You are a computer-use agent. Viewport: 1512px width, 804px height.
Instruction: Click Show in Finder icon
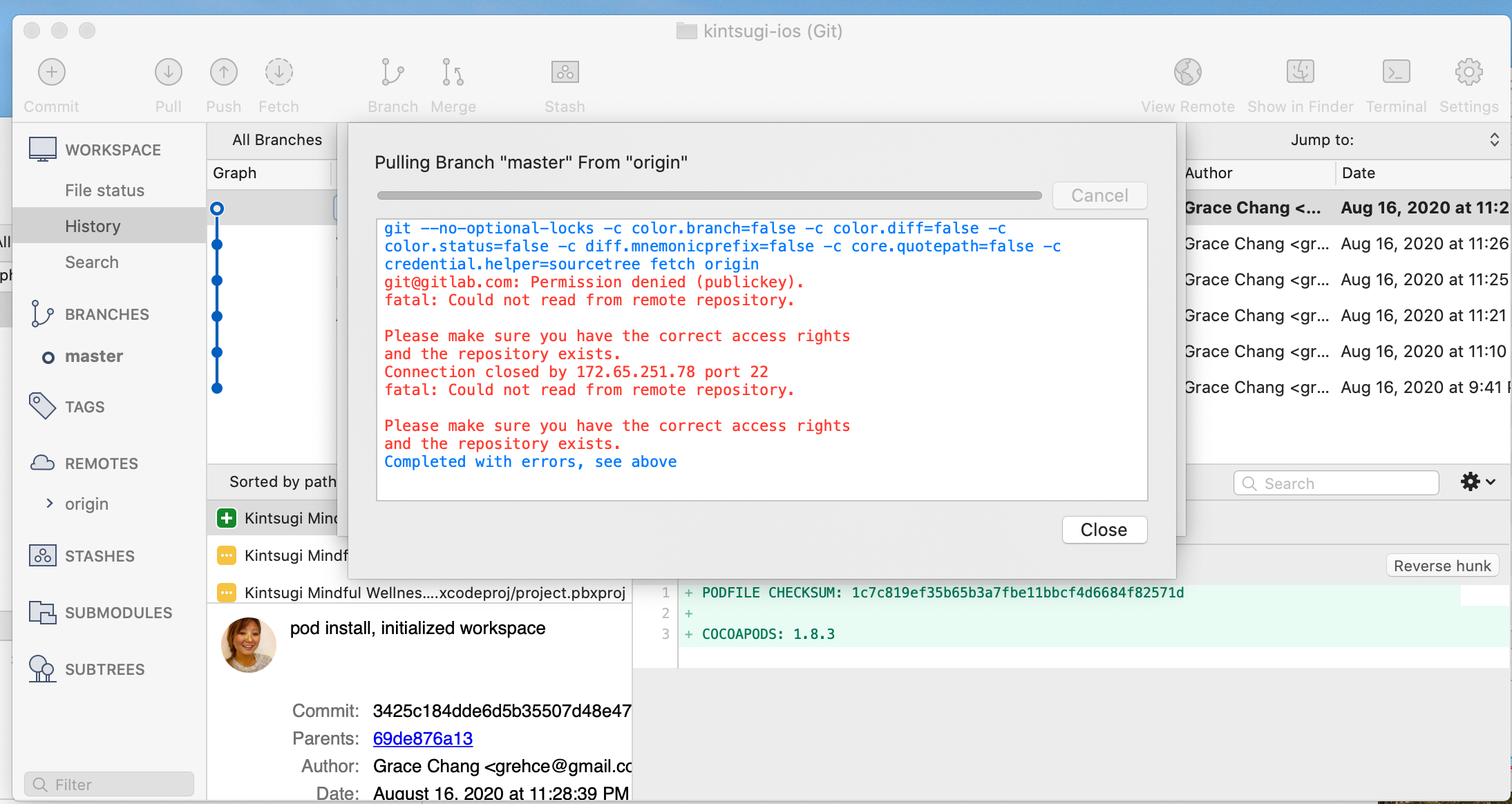coord(1300,73)
